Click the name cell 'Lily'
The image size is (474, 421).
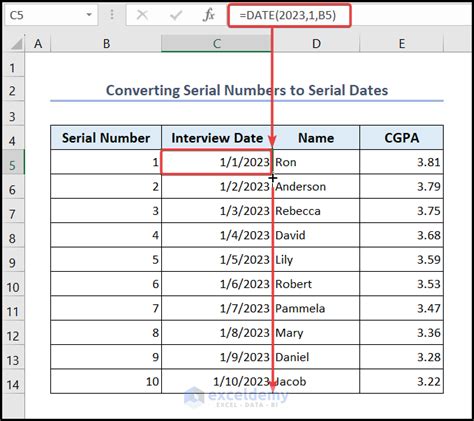coord(316,259)
